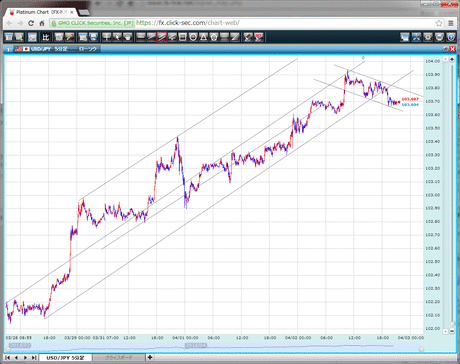Image resolution: width=460 pixels, height=364 pixels.
Task: Click the 04/02 00:00 time axis label
Action: coord(298,338)
